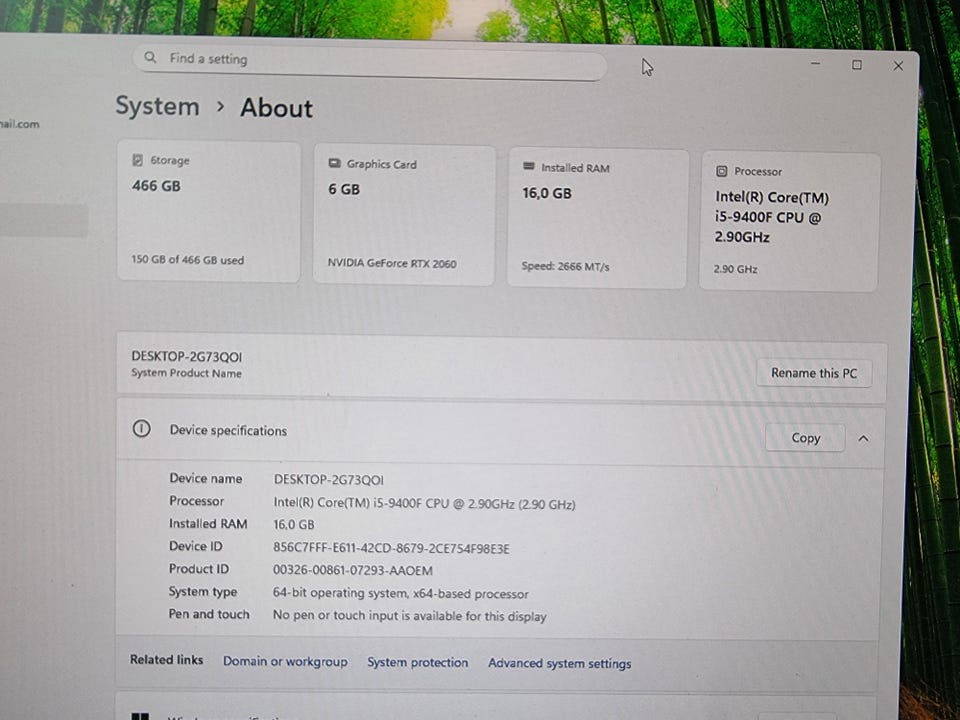Click the Device specifications header title

228,430
